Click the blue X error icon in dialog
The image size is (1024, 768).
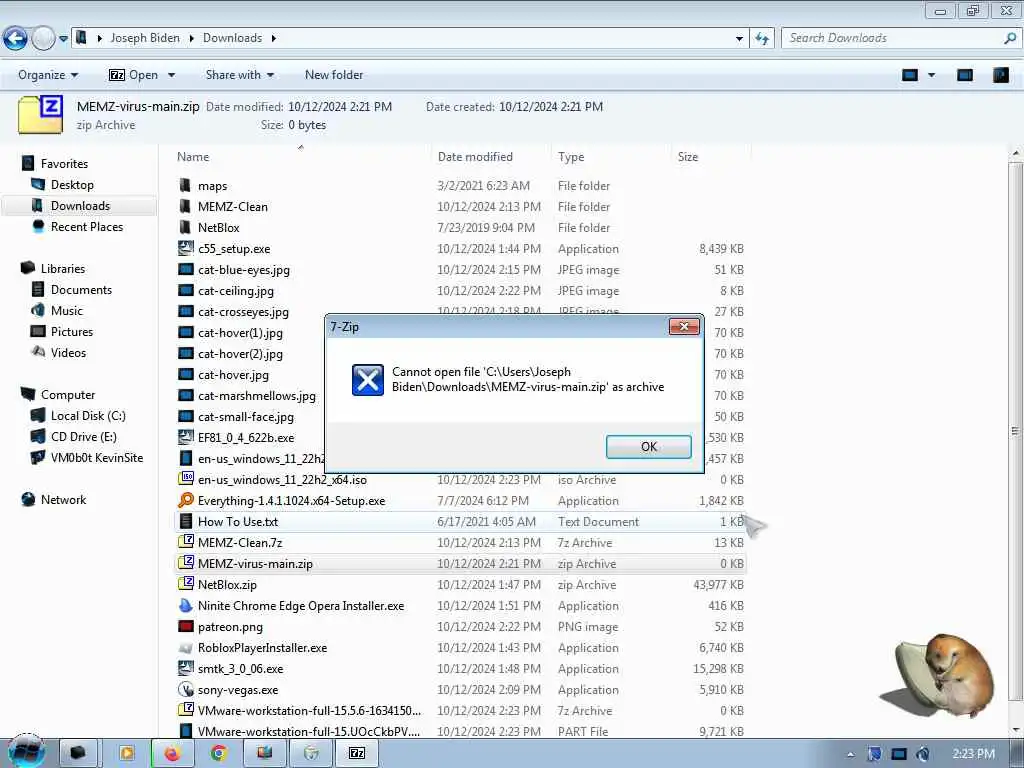click(x=368, y=380)
